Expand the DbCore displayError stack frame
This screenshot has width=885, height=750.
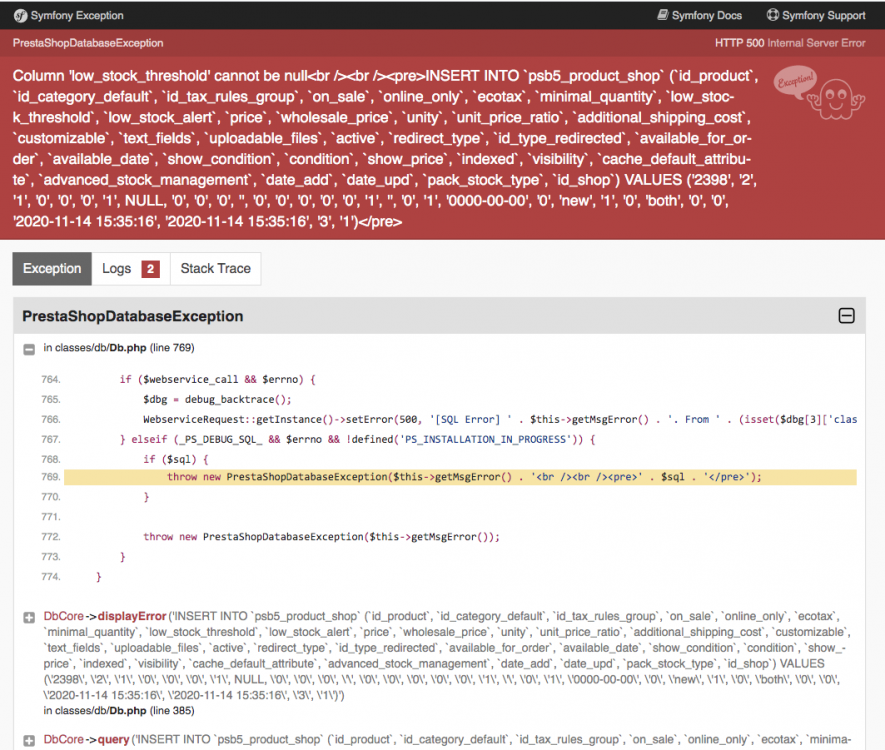[28, 616]
